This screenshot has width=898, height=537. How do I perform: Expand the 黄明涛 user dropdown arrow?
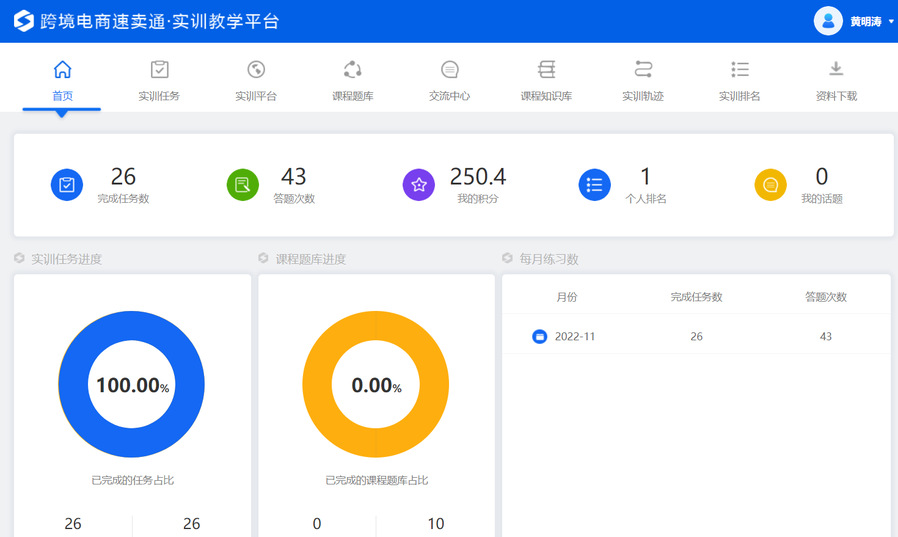pos(891,22)
